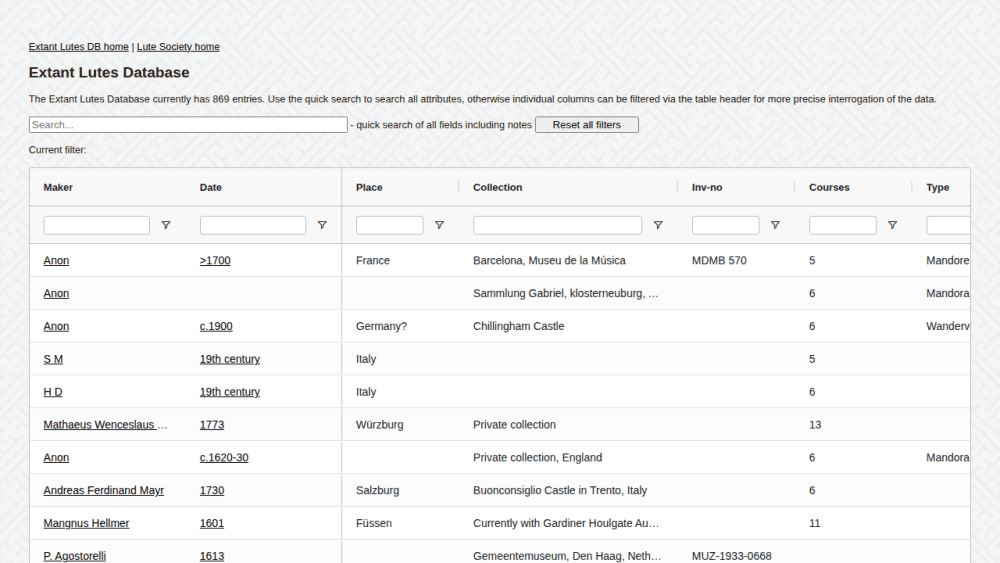
Task: Click the Reset all filters button
Action: coord(587,125)
